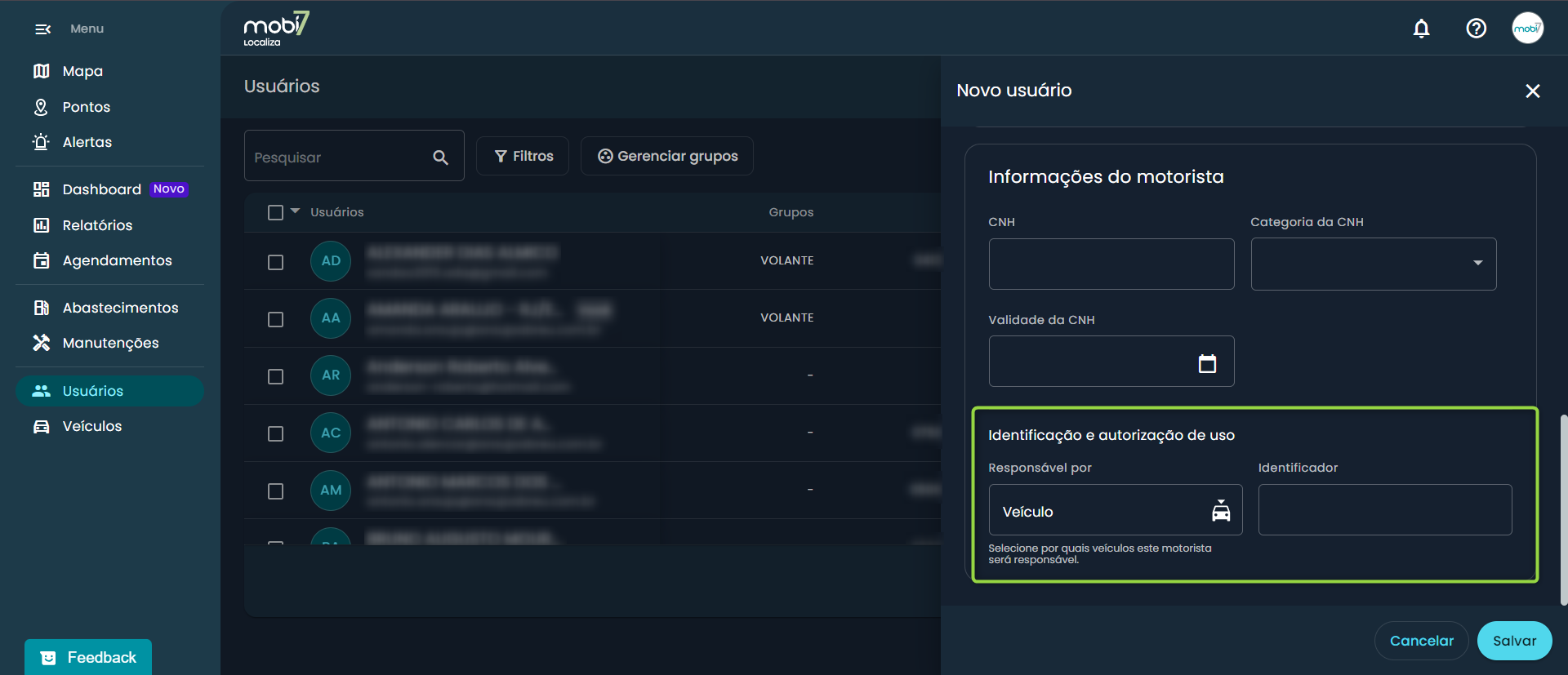Click the Agendamentos calendar icon

pyautogui.click(x=41, y=260)
